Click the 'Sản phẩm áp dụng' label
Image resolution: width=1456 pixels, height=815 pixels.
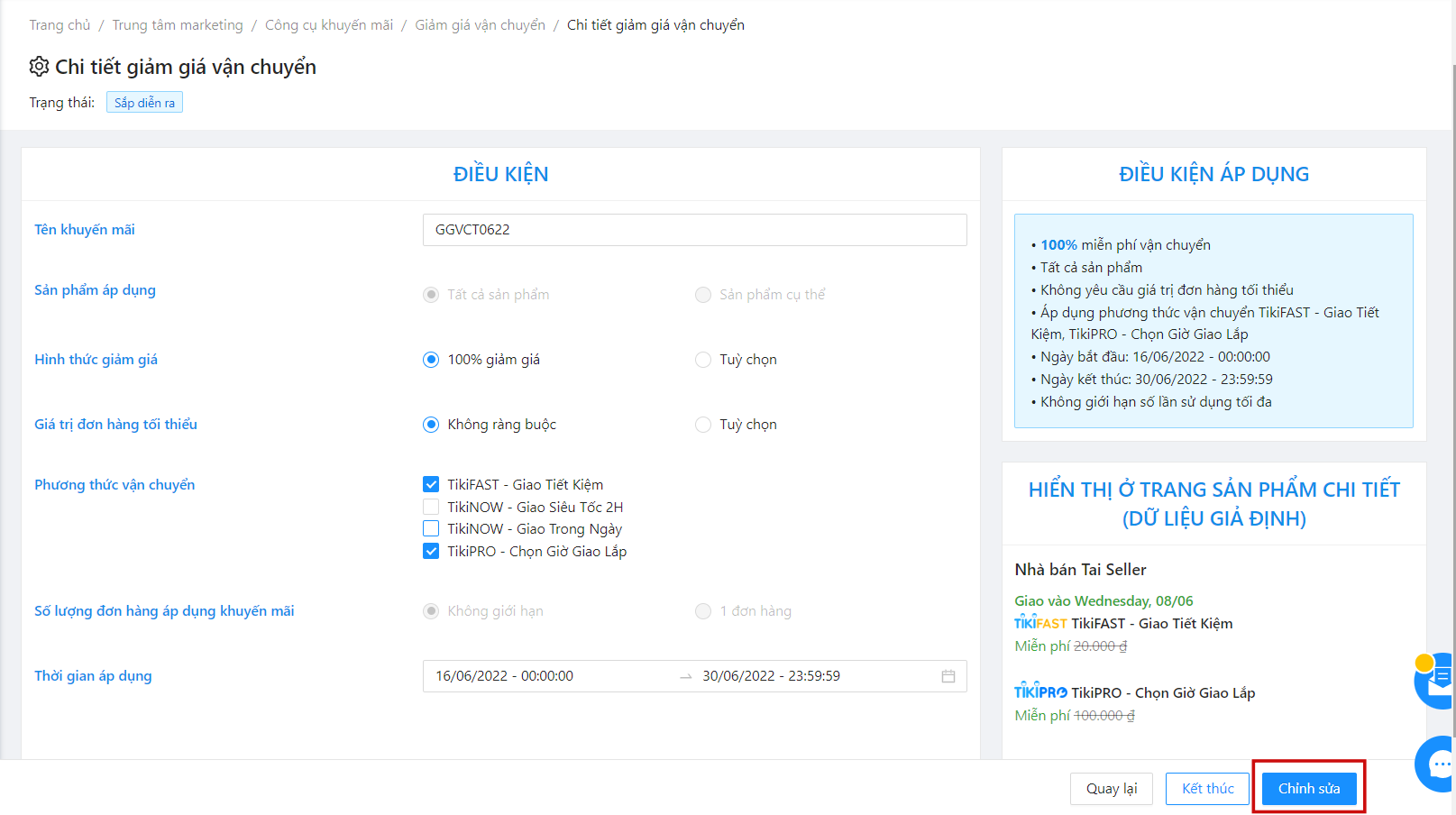[x=95, y=290]
